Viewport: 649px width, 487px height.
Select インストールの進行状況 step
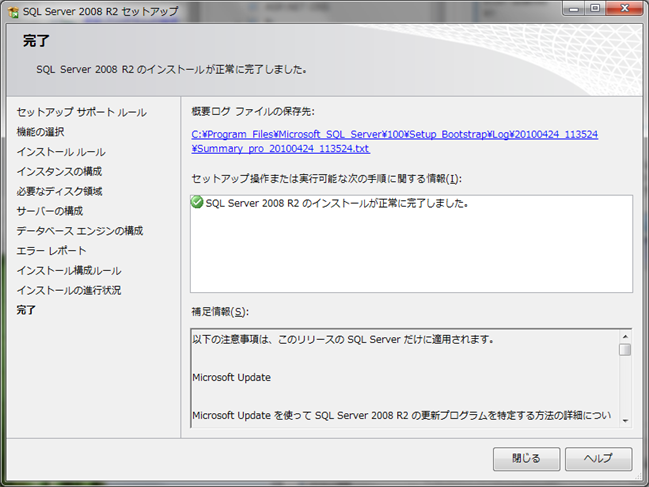69,290
